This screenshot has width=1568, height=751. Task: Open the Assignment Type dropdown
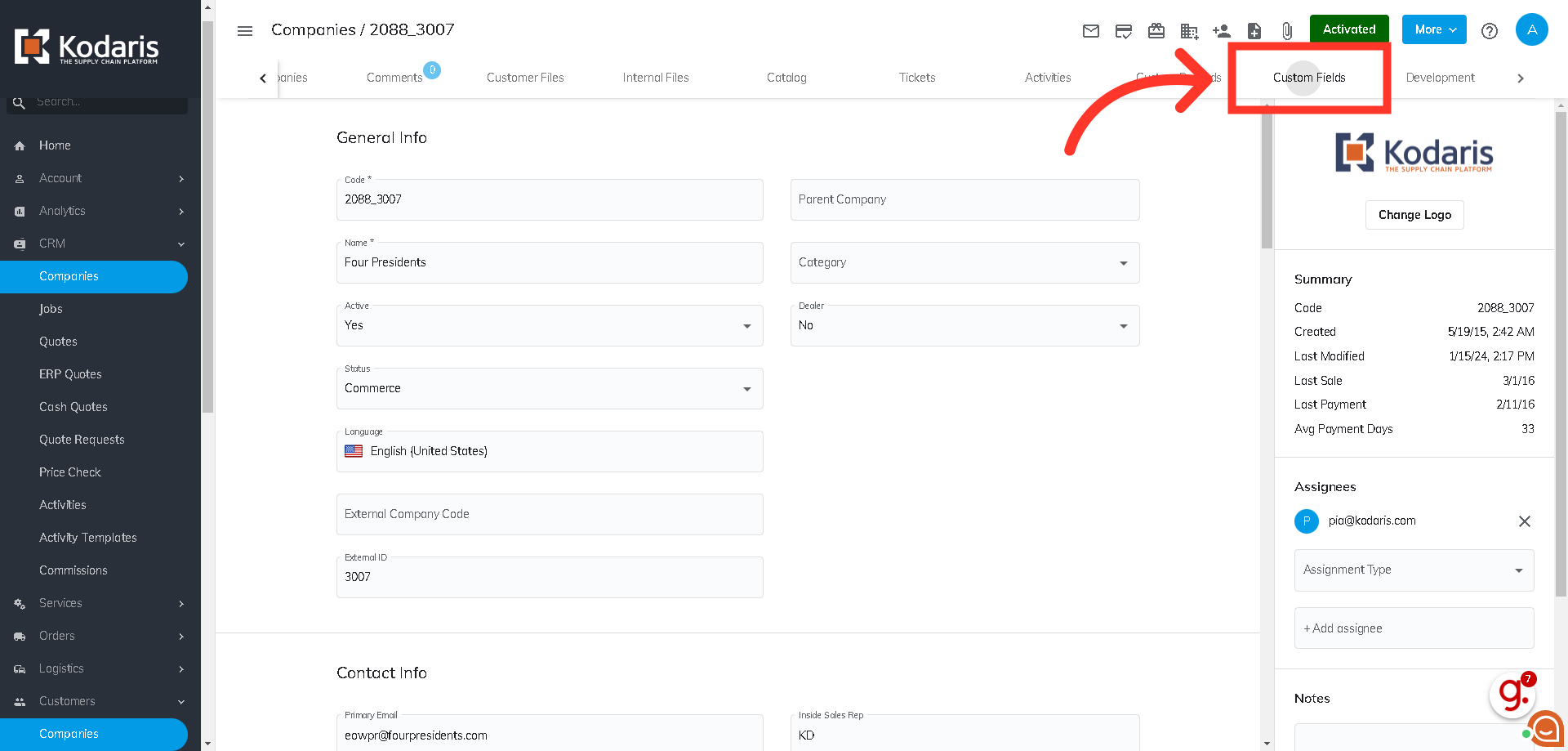click(x=1414, y=570)
